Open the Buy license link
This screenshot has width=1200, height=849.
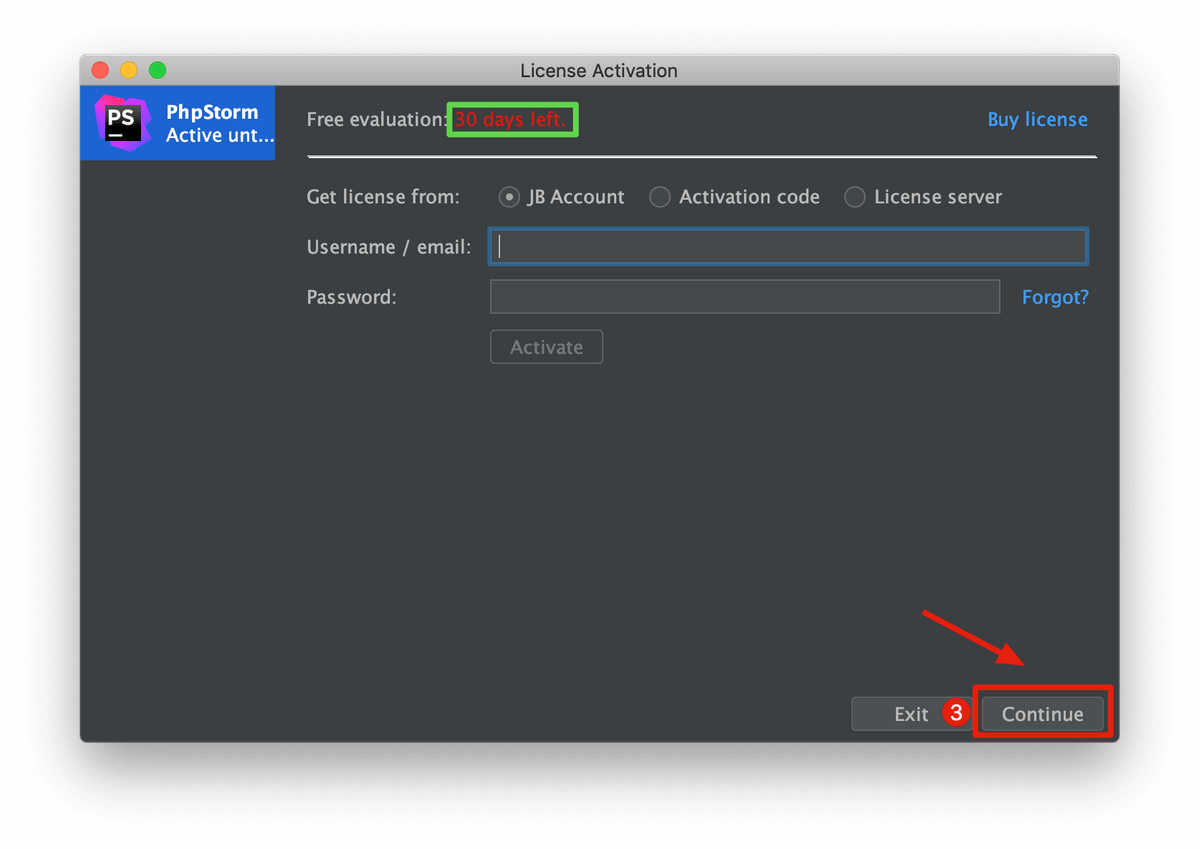(1037, 119)
